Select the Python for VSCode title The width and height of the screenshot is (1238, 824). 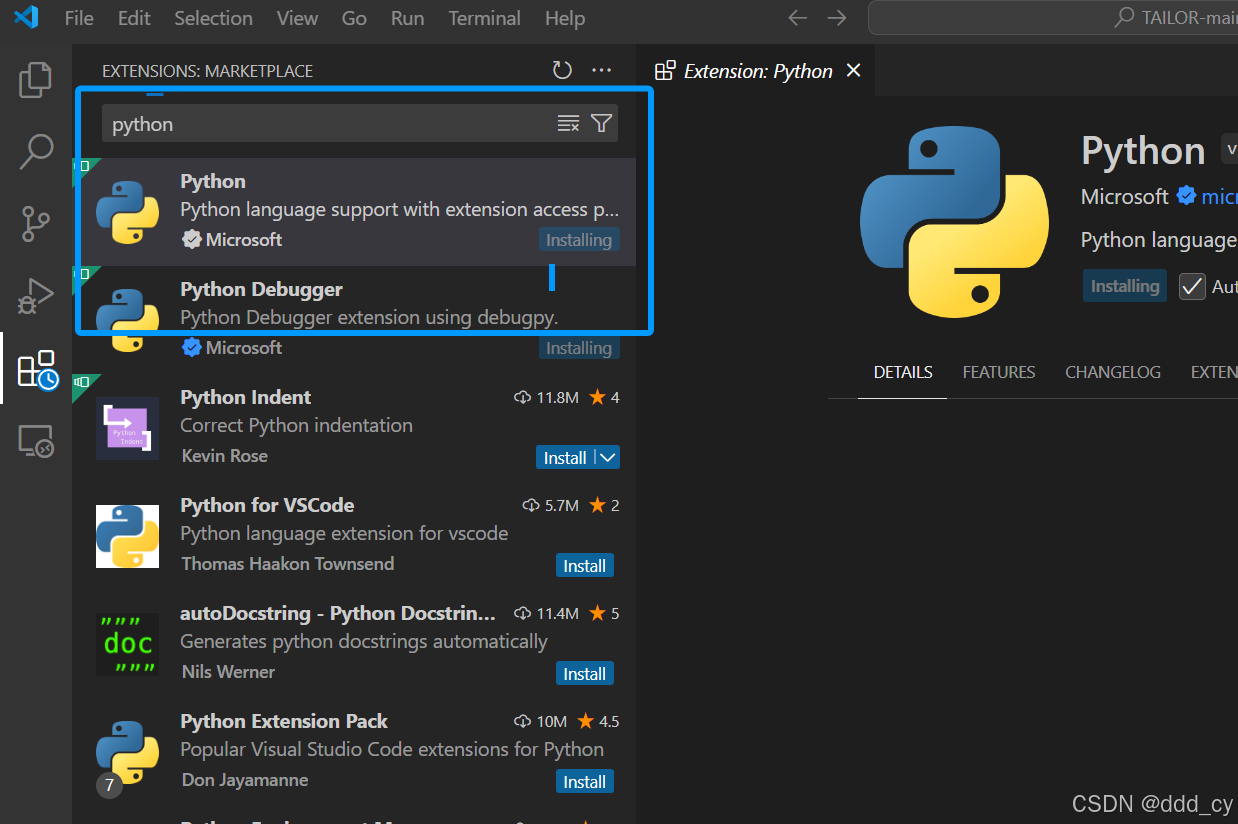[267, 505]
